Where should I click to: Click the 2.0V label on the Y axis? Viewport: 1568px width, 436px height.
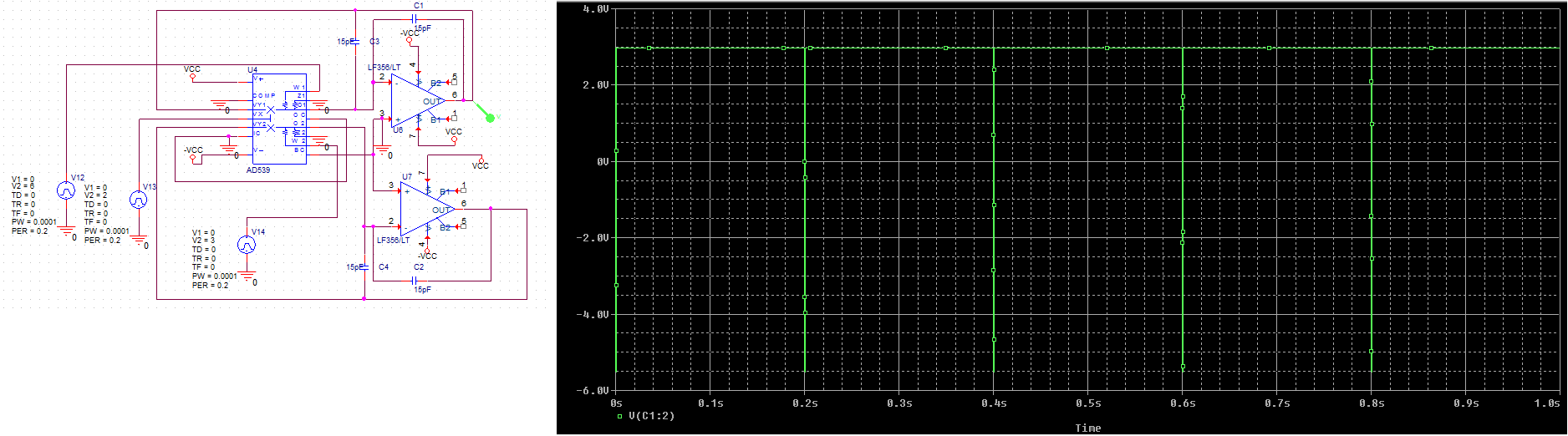coord(595,85)
